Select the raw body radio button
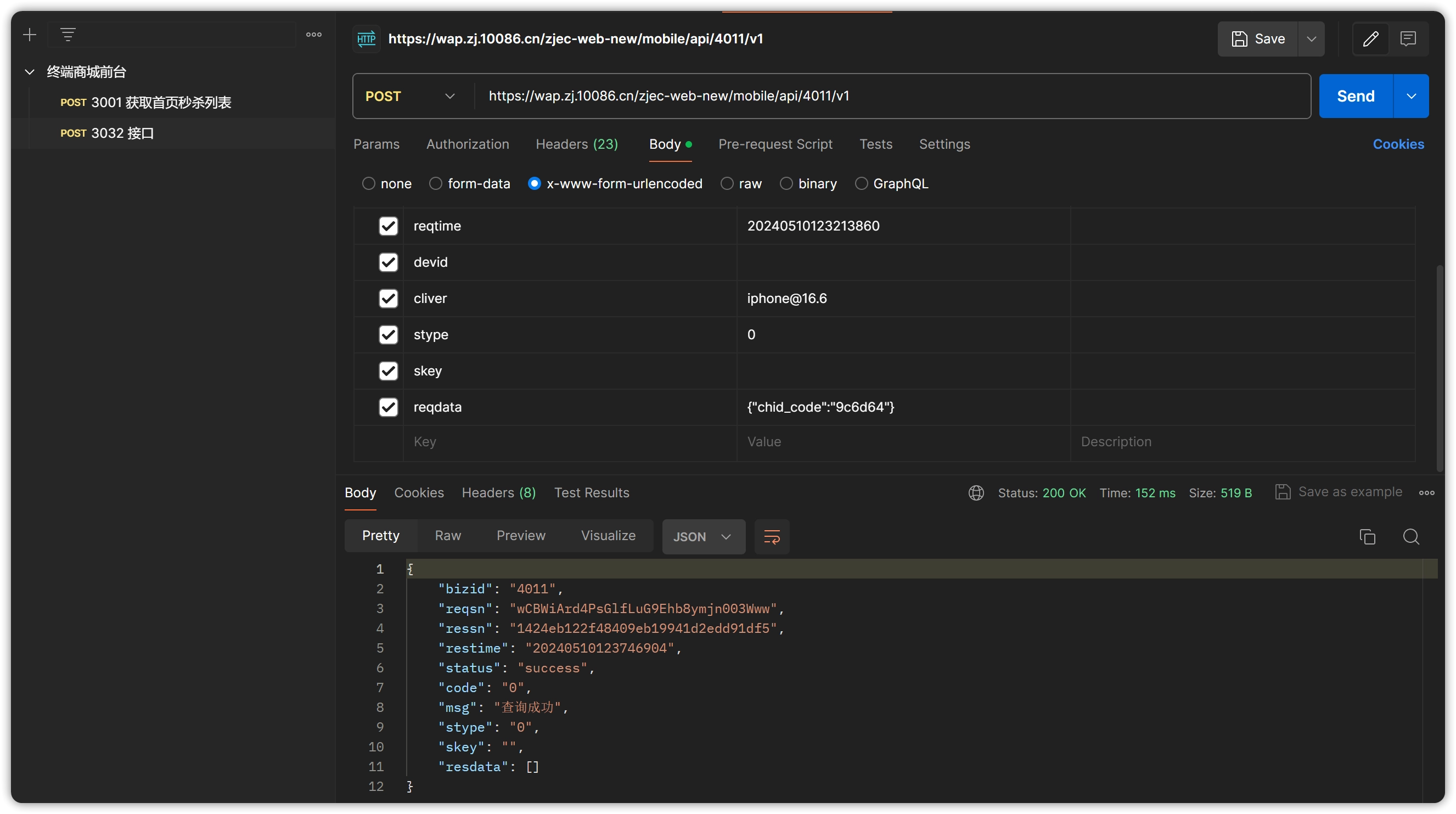The image size is (1456, 814). click(727, 184)
